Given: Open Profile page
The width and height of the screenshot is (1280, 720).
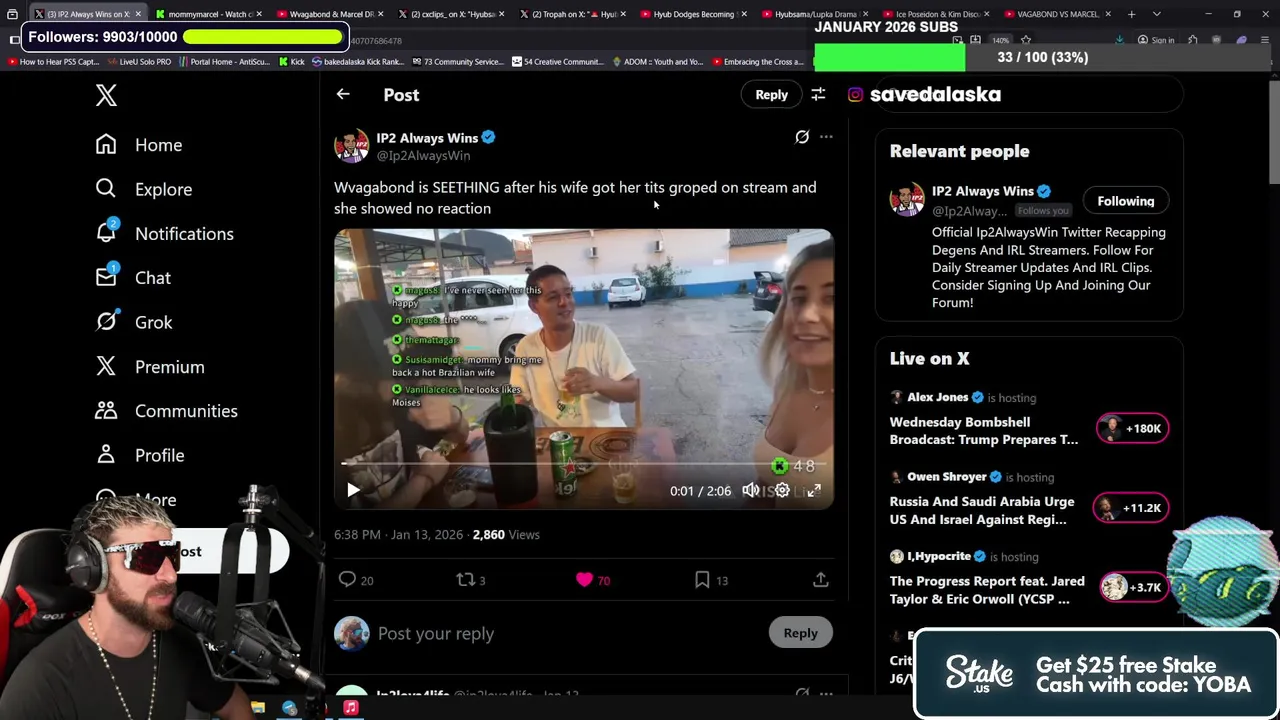Looking at the screenshot, I should pyautogui.click(x=140, y=455).
